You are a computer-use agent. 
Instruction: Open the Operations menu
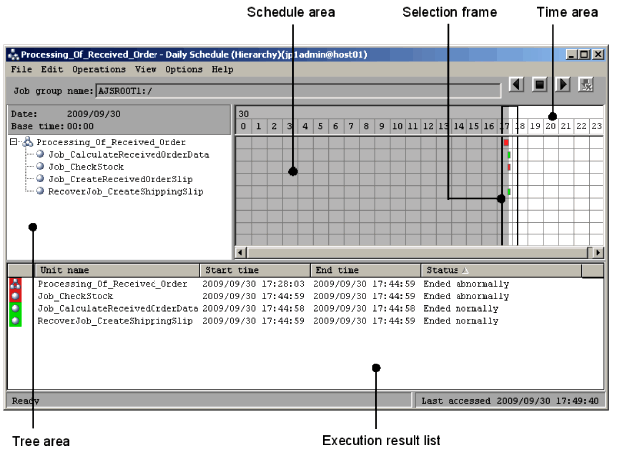point(99,69)
